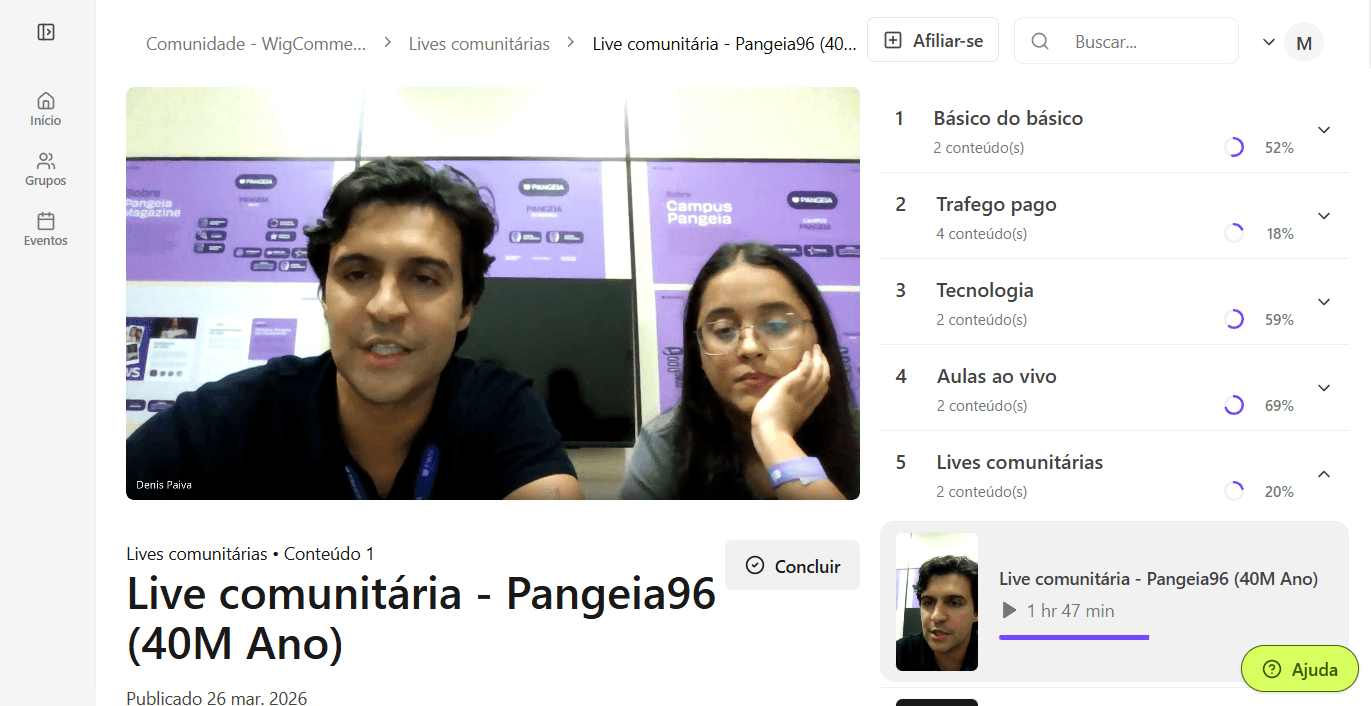Focus the Buscar search field

click(x=1126, y=41)
